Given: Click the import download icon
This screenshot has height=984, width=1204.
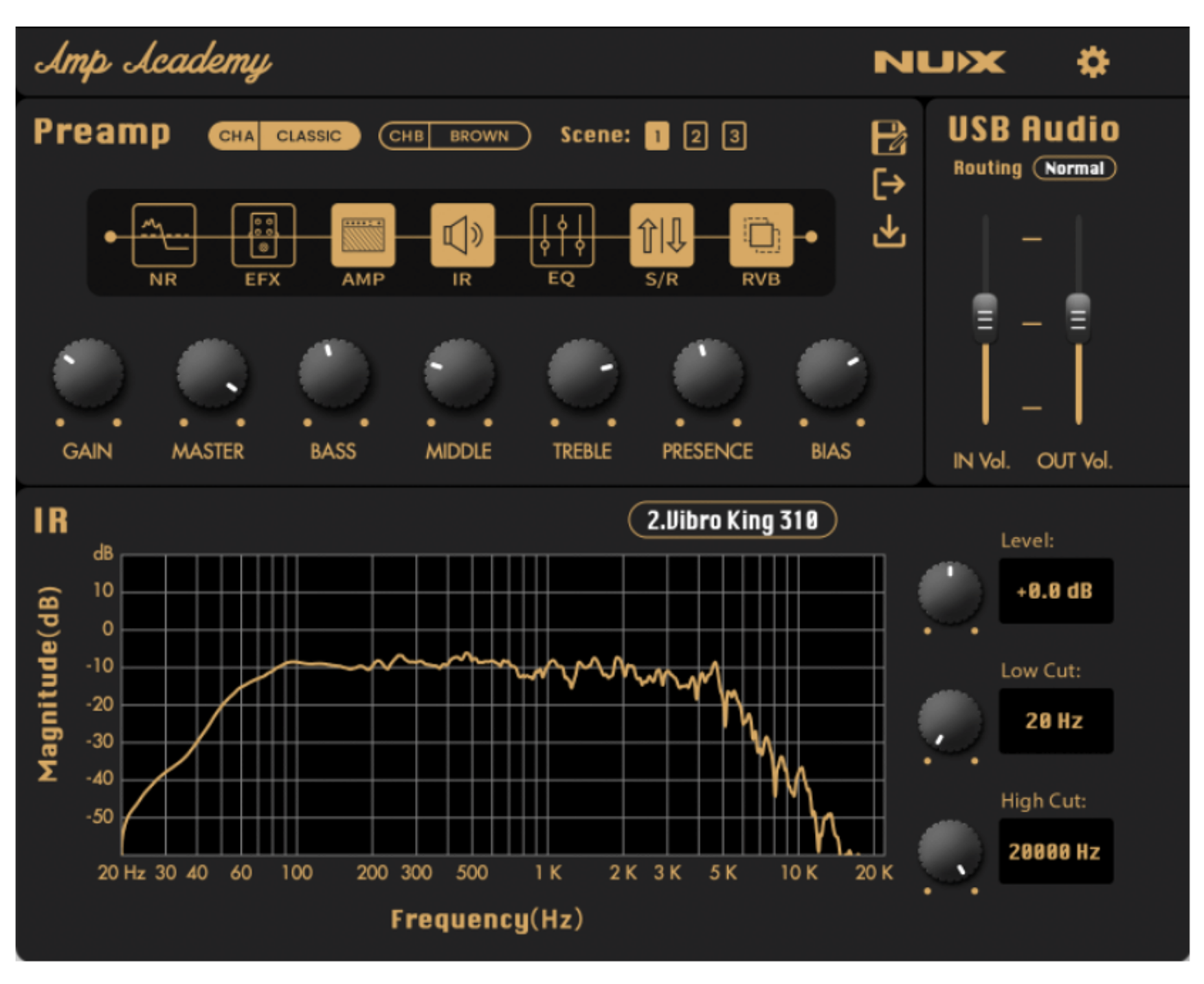Looking at the screenshot, I should (888, 231).
